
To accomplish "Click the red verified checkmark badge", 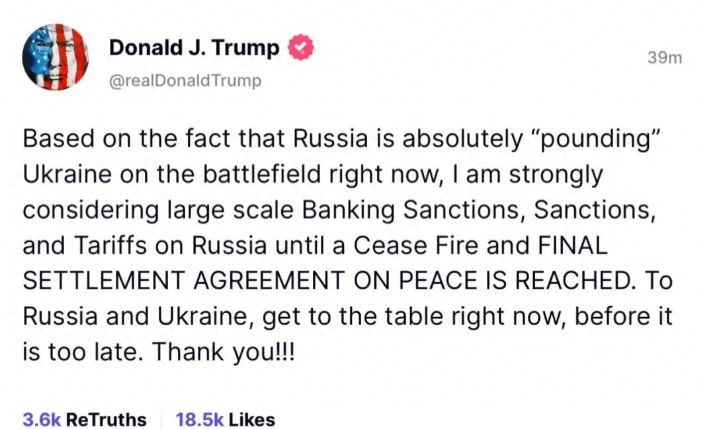I will pos(300,48).
